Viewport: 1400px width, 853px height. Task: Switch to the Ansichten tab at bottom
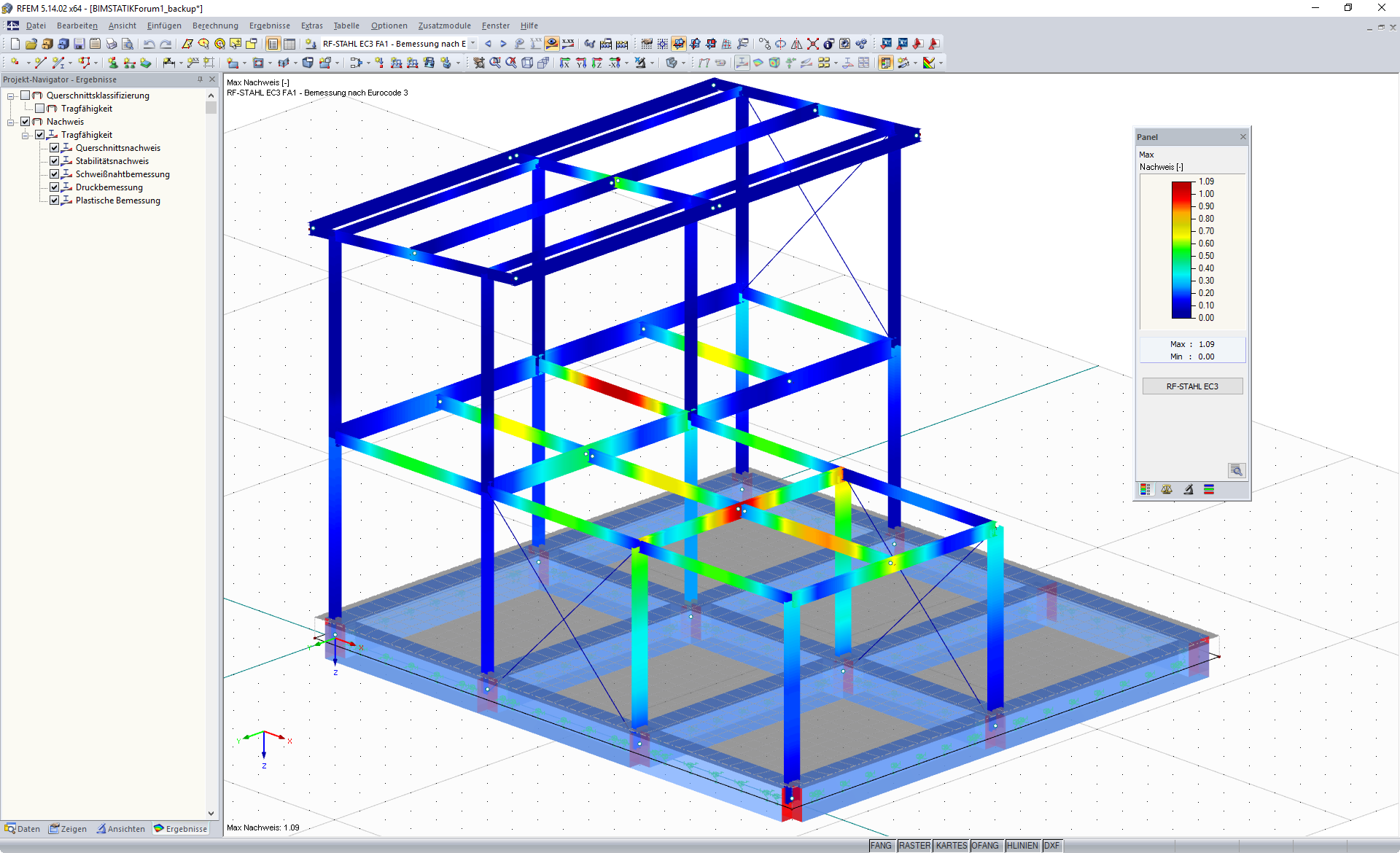click(x=121, y=828)
